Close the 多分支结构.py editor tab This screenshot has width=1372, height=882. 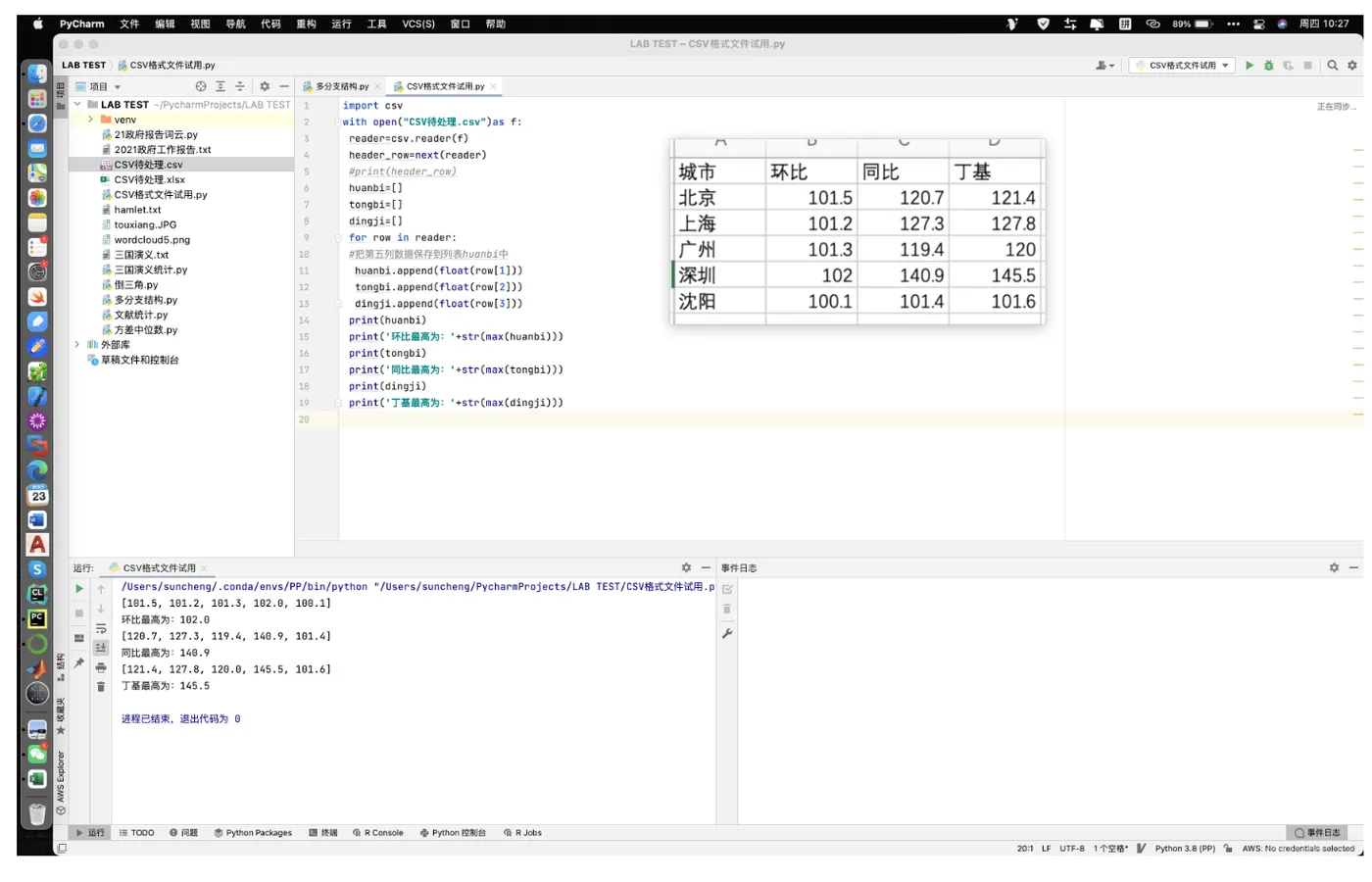click(377, 86)
